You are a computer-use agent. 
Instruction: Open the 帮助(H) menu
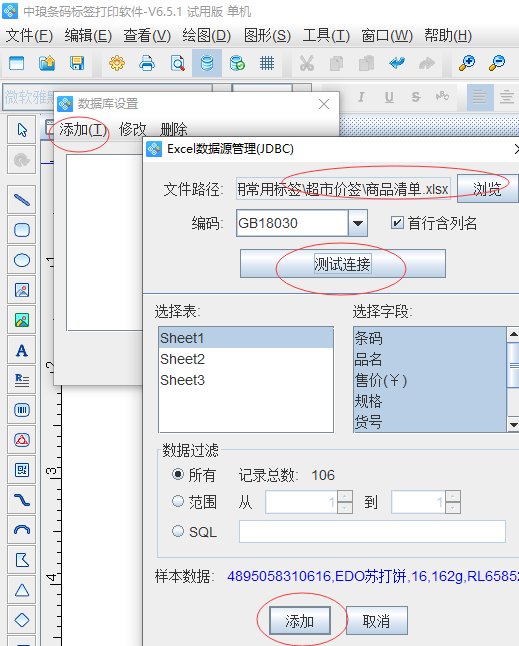448,35
